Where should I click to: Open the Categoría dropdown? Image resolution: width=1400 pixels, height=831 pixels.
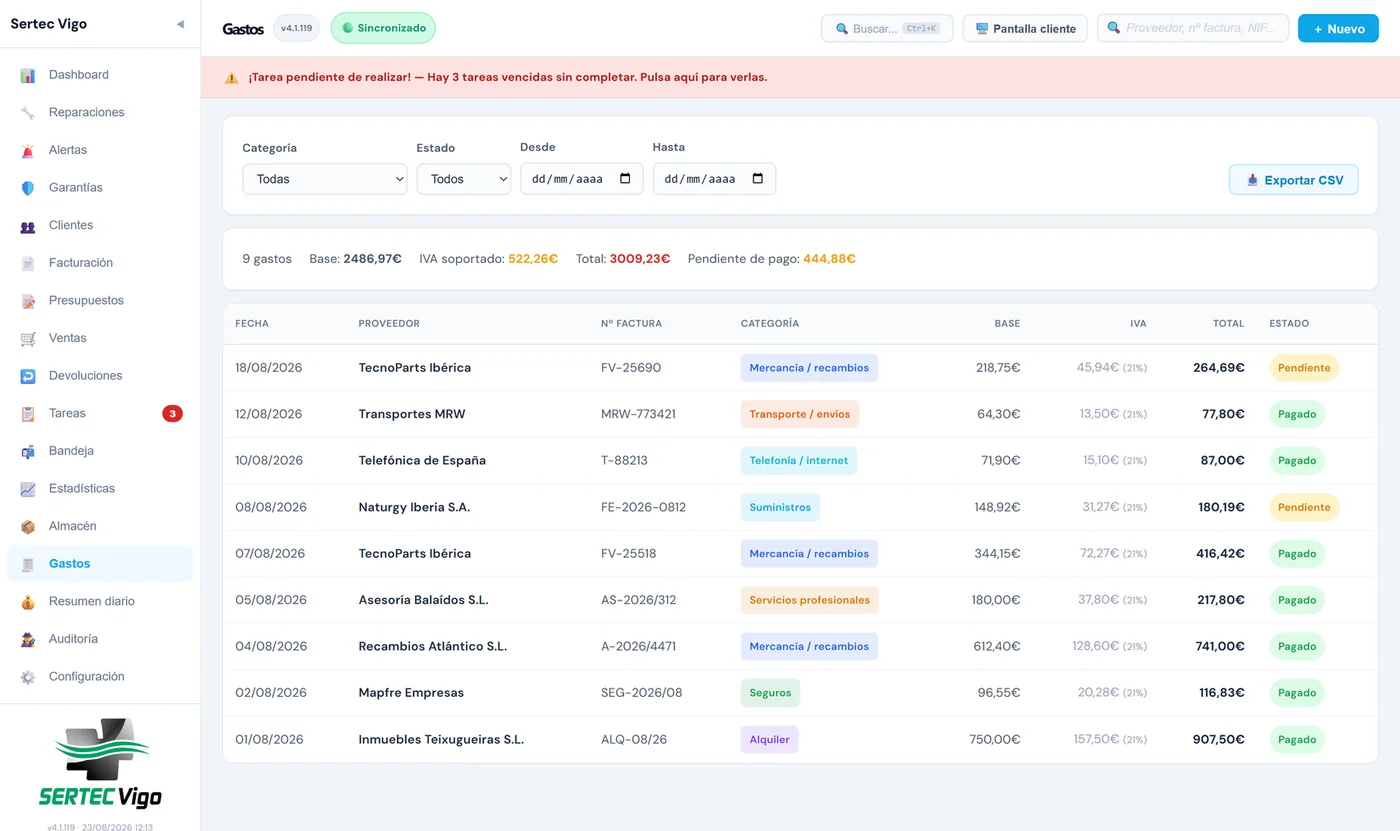325,179
